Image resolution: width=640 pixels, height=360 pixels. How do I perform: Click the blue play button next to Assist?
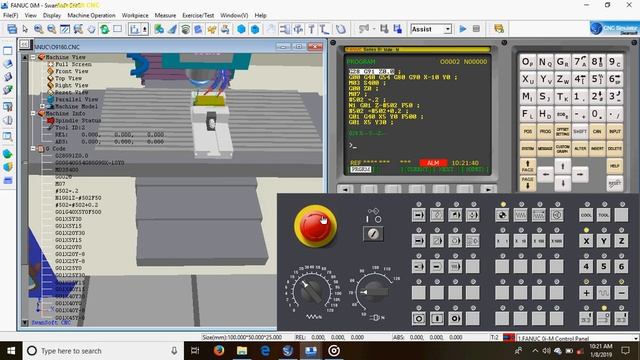(462, 29)
